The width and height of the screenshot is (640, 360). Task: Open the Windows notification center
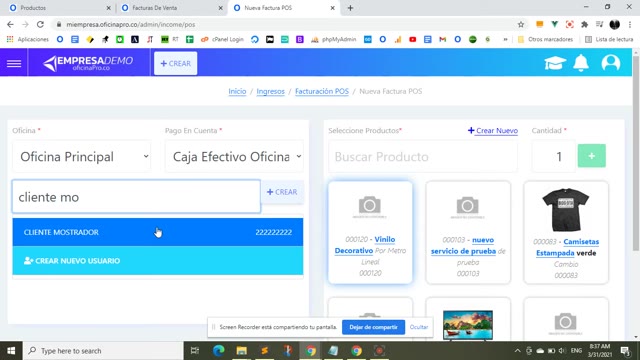[625, 351]
